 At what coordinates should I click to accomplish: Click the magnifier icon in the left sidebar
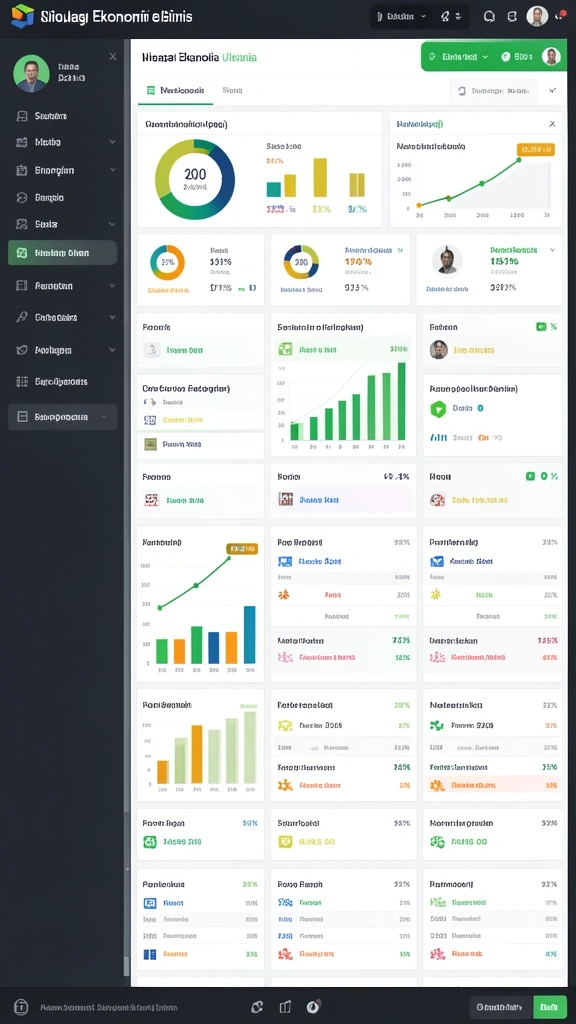click(x=22, y=317)
